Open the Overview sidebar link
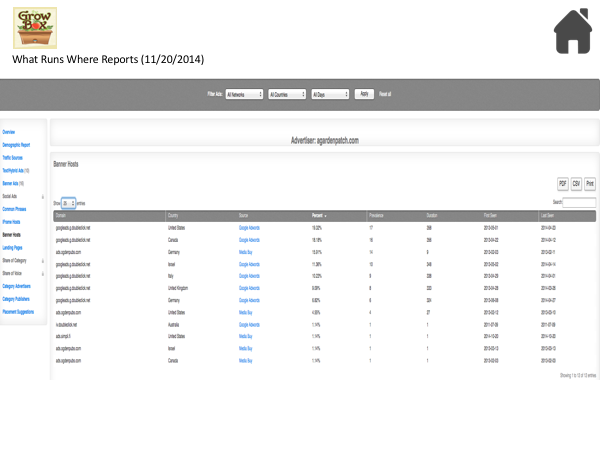This screenshot has height=450, width=600. pos(8,132)
